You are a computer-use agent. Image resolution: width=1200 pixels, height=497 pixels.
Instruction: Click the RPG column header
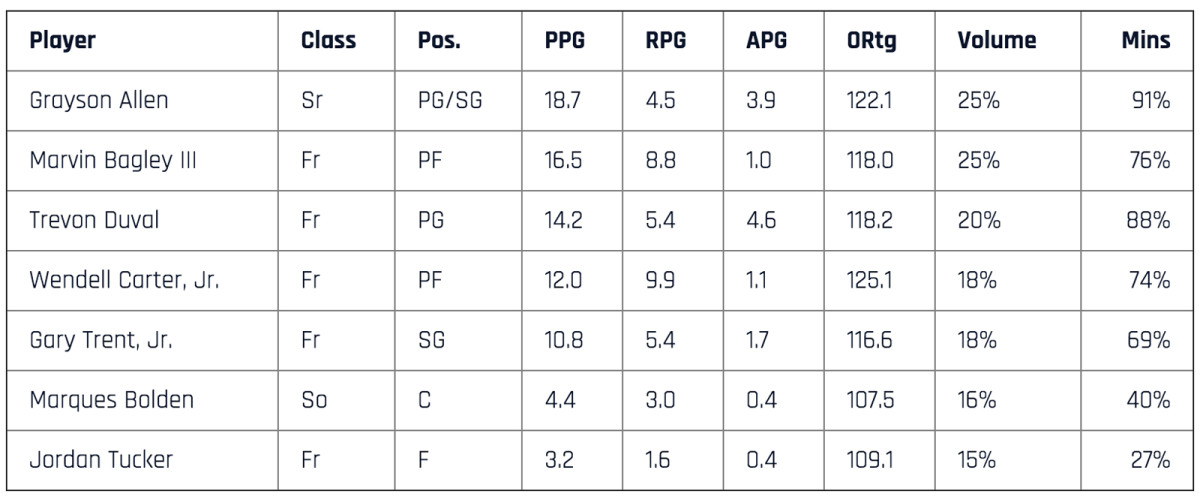[x=665, y=43]
